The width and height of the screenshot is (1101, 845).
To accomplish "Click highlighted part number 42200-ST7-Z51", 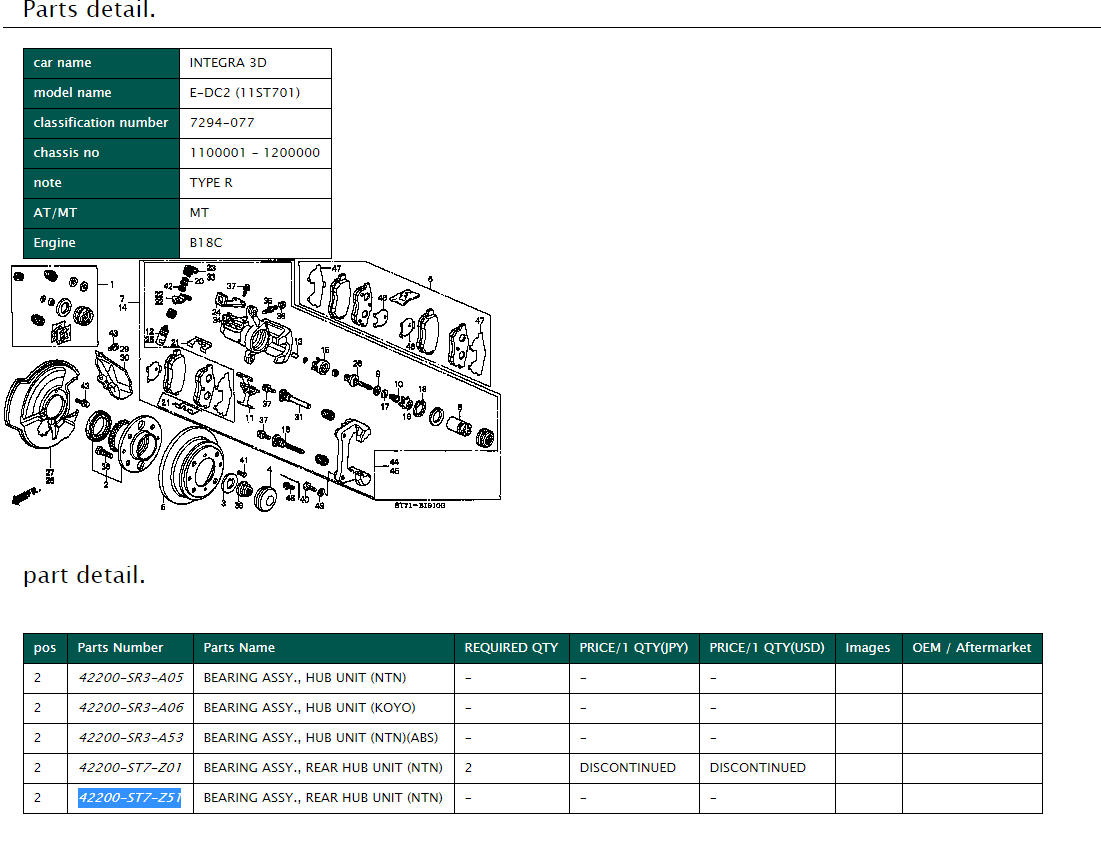I will pyautogui.click(x=130, y=798).
